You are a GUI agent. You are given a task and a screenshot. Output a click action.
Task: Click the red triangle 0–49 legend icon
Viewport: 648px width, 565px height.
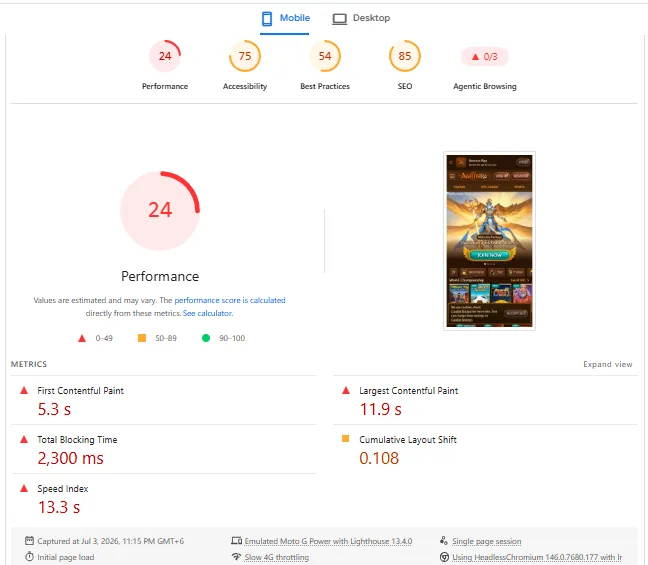82,338
